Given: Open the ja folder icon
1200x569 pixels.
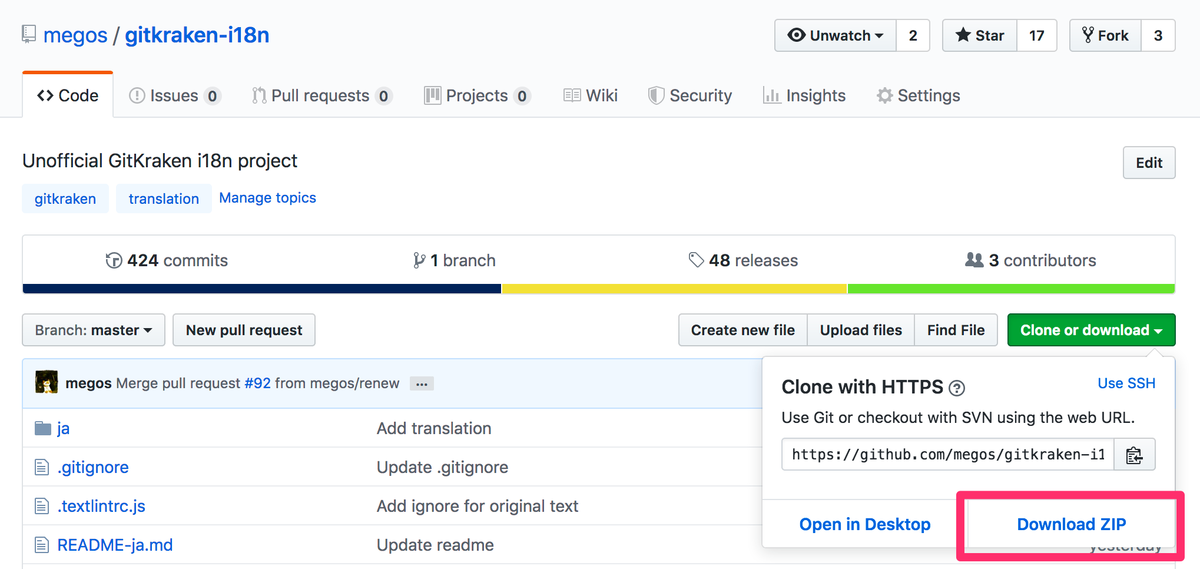Looking at the screenshot, I should (x=42, y=428).
